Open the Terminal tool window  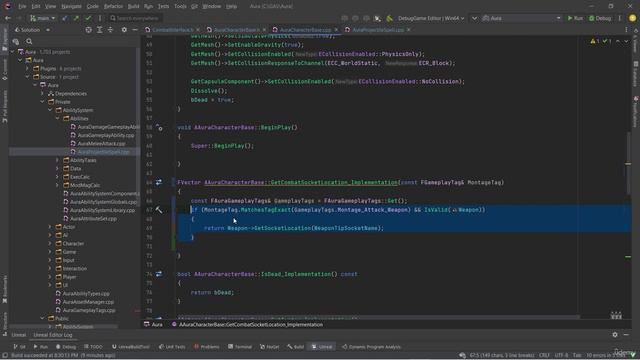coord(240,347)
